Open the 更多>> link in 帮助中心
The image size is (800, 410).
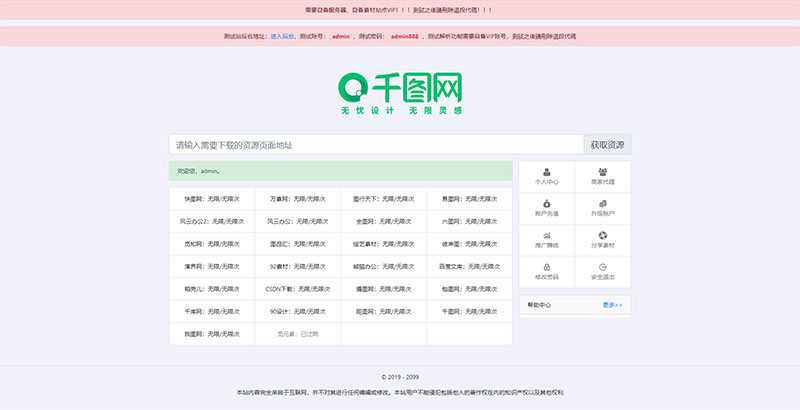[612, 305]
